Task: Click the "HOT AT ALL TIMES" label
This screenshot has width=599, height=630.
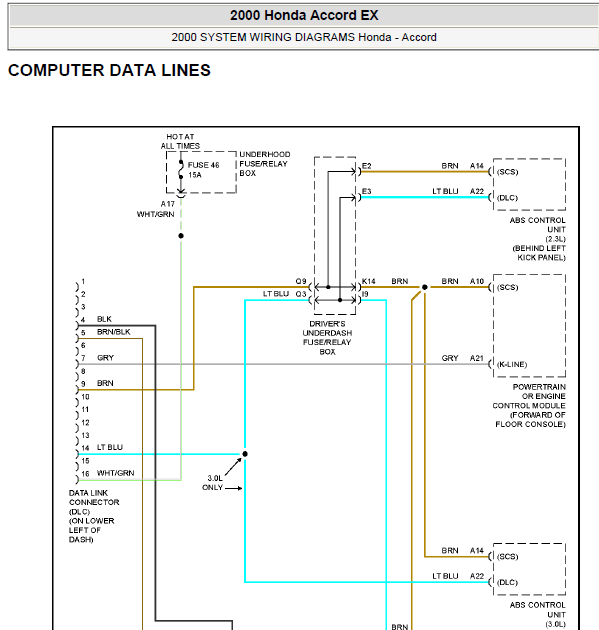Action: click(180, 141)
